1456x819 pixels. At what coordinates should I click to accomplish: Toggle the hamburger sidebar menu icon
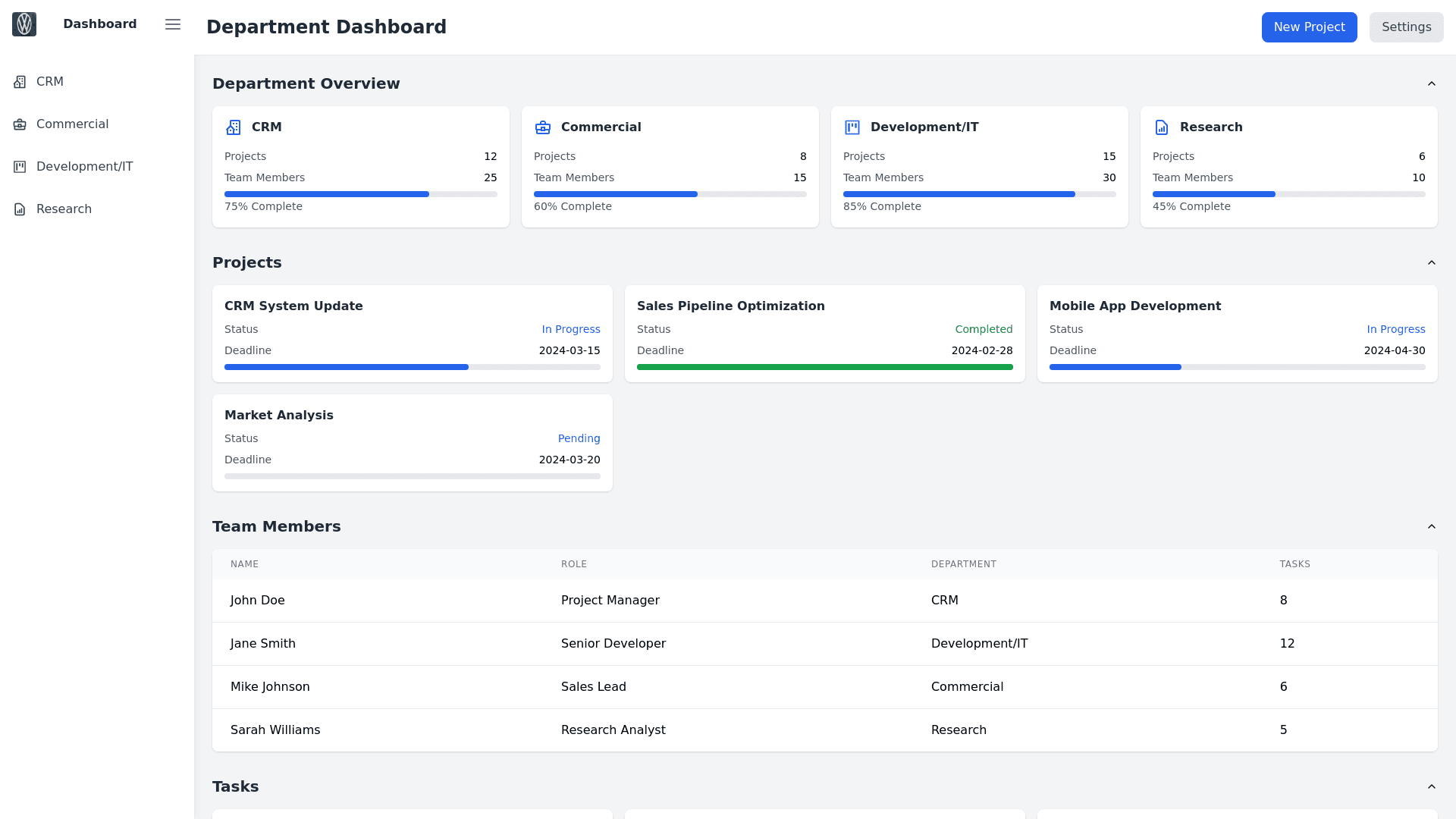(x=173, y=24)
